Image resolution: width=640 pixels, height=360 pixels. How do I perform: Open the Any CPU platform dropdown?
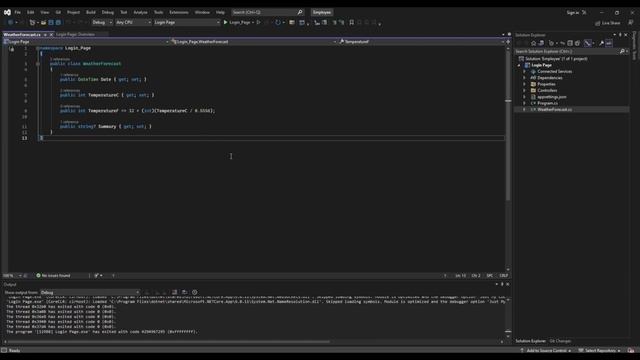pos(133,22)
